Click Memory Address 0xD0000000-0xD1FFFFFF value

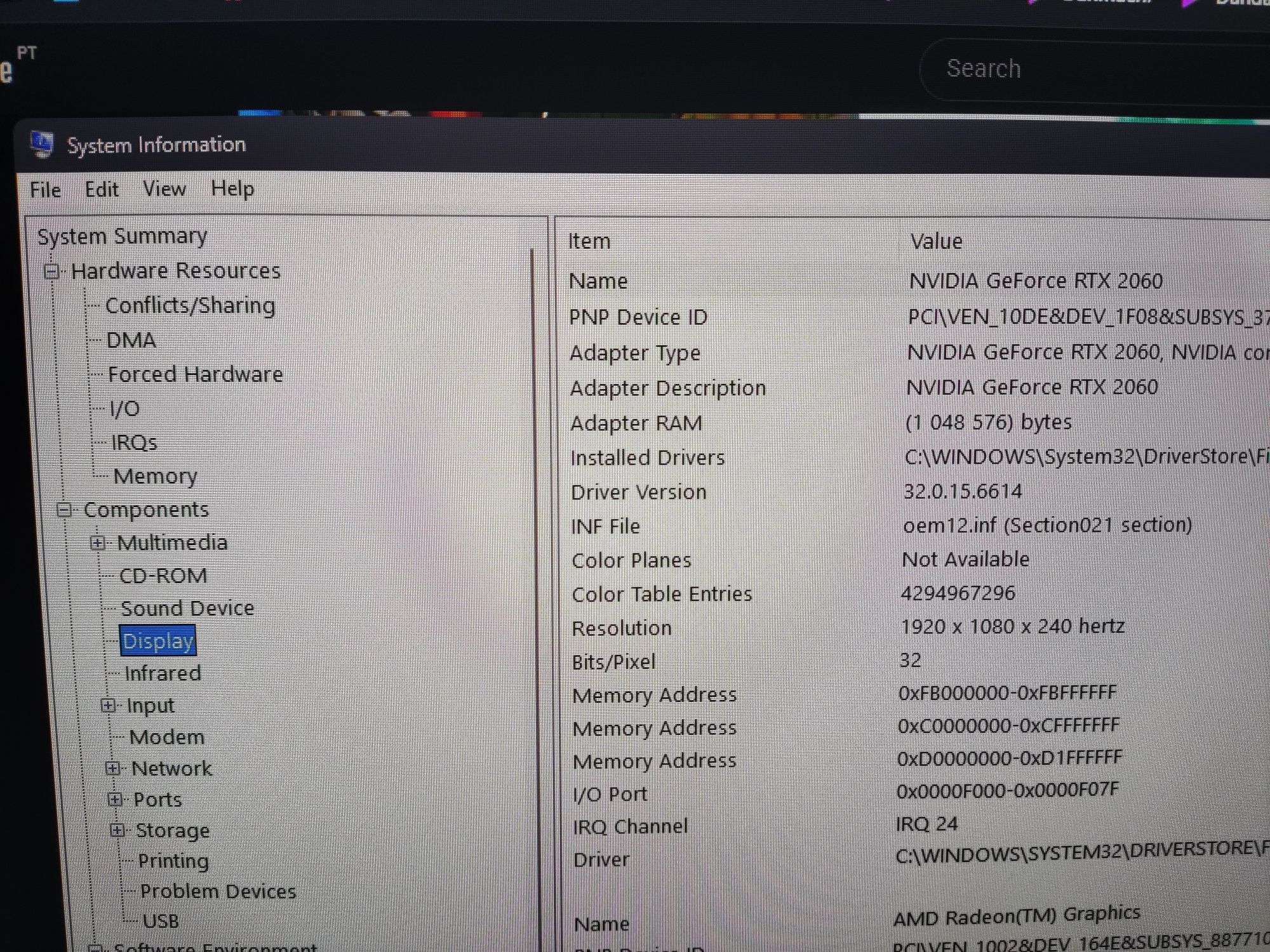click(x=1010, y=758)
